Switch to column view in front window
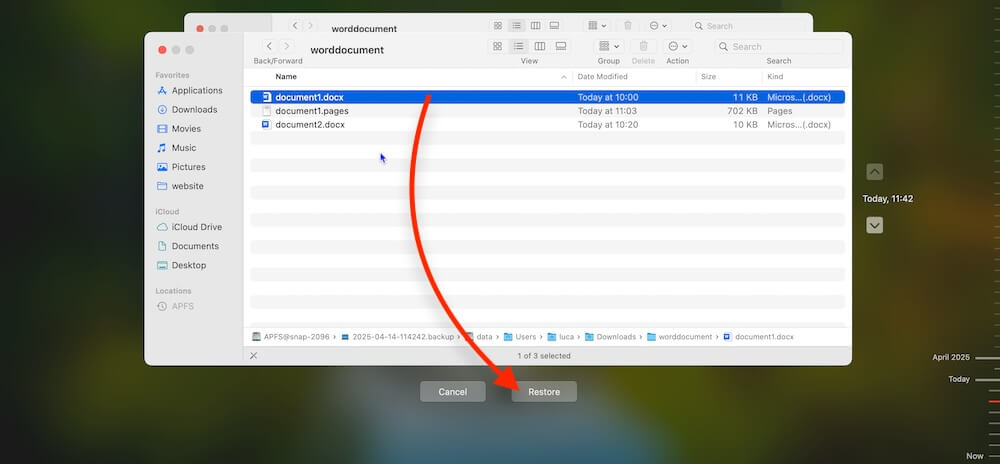 (x=540, y=46)
